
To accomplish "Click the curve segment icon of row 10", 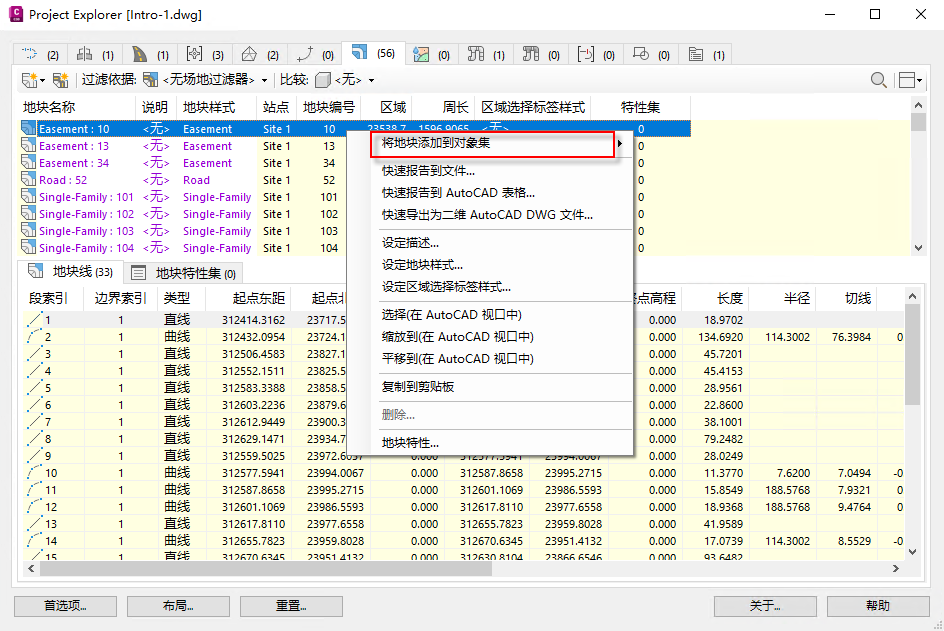I will click(35, 472).
